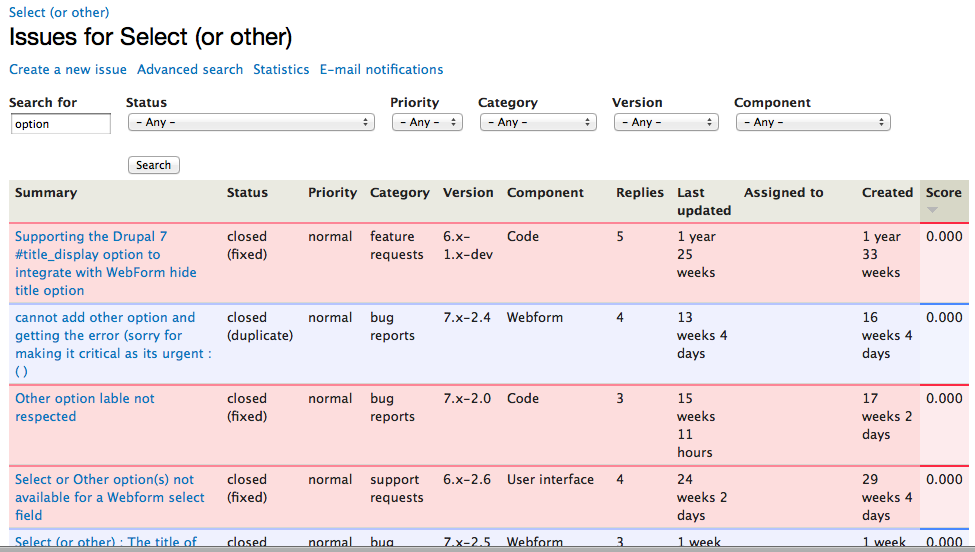The width and height of the screenshot is (975, 552).
Task: Open issue 'Other option lable not respected'
Action: coord(85,407)
